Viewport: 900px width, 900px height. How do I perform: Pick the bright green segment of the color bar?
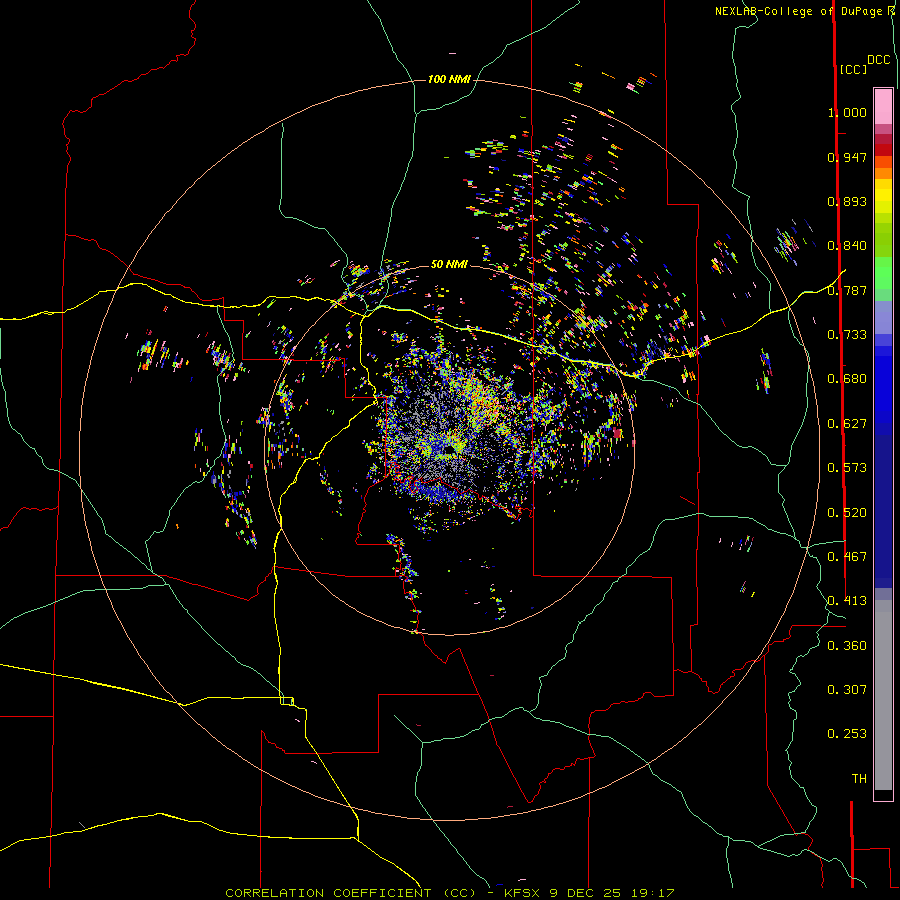coord(883,273)
